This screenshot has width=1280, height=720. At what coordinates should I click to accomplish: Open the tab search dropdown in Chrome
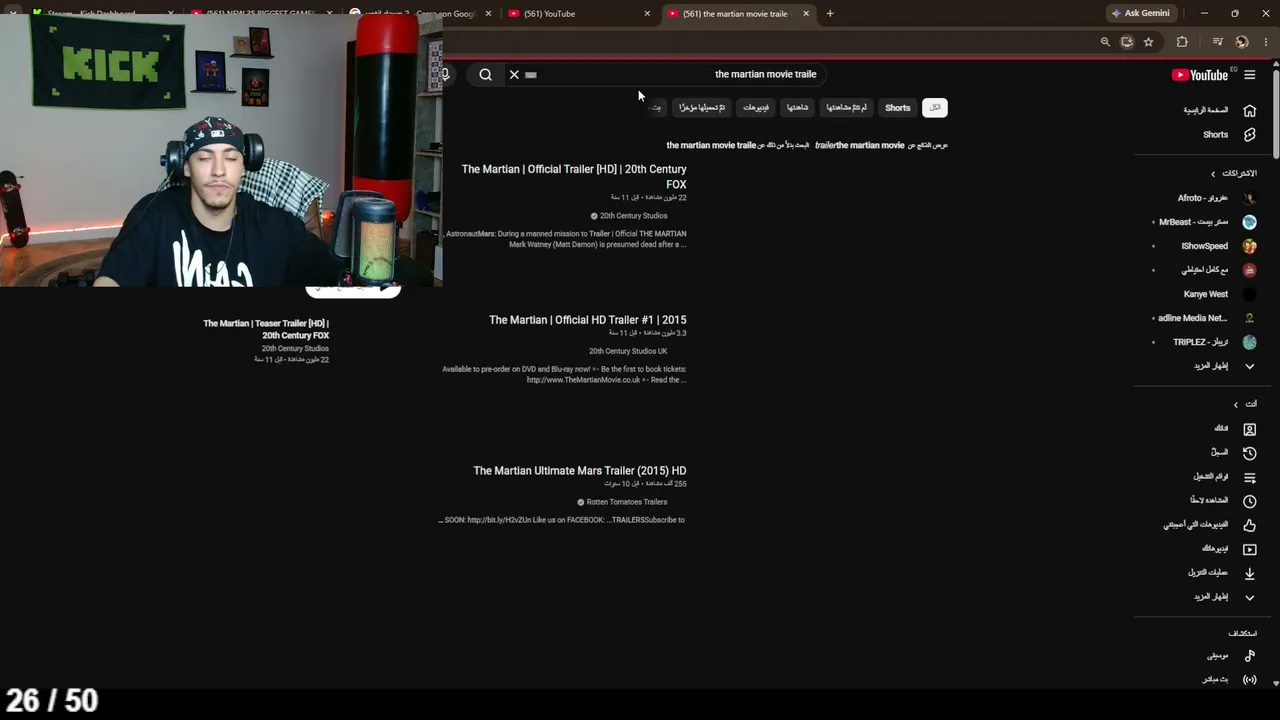(x=12, y=14)
